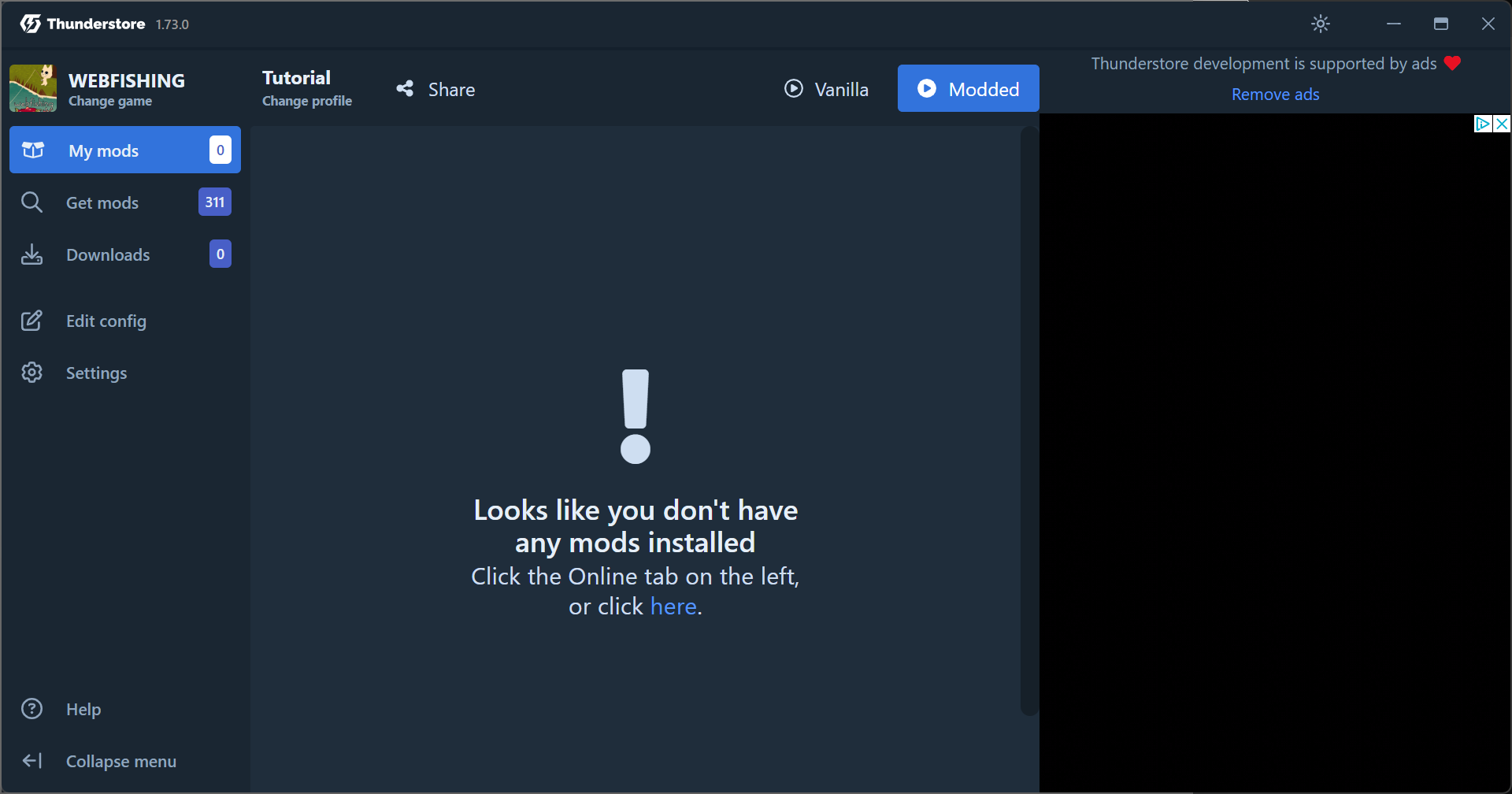Open the Downloads tab
The width and height of the screenshot is (1512, 794).
(x=125, y=254)
